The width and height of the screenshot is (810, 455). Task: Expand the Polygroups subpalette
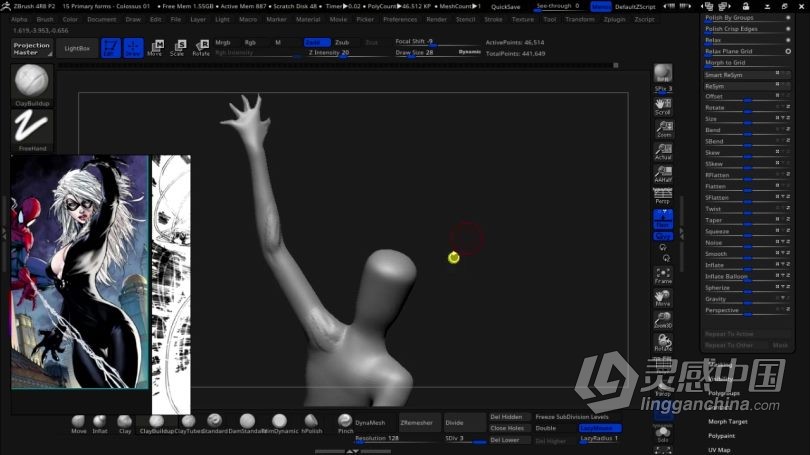724,393
